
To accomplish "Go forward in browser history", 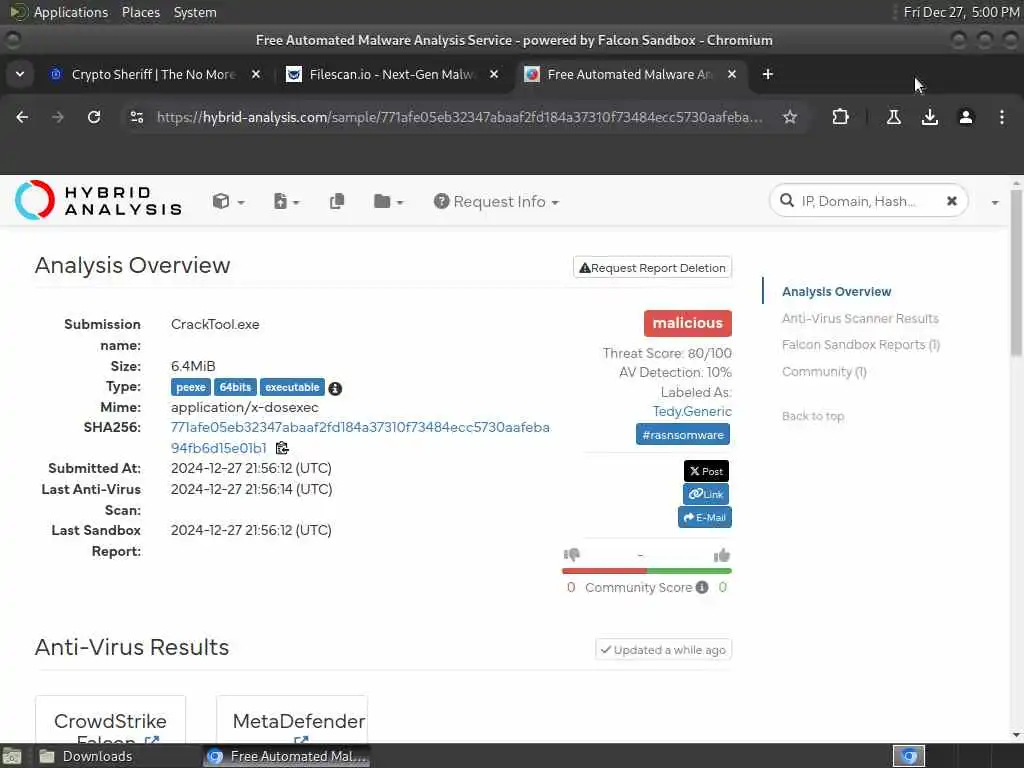I will coord(58,117).
